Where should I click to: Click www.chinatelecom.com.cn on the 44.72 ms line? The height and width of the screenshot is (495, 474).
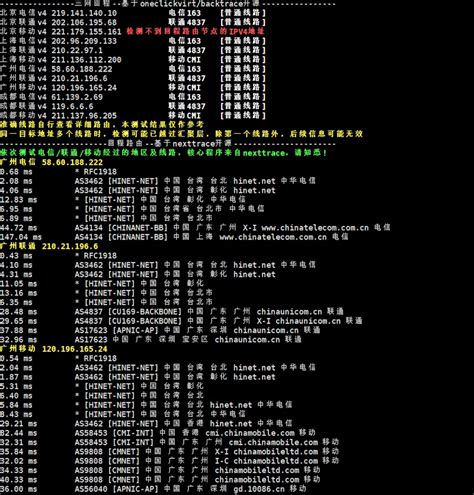pyautogui.click(x=315, y=228)
